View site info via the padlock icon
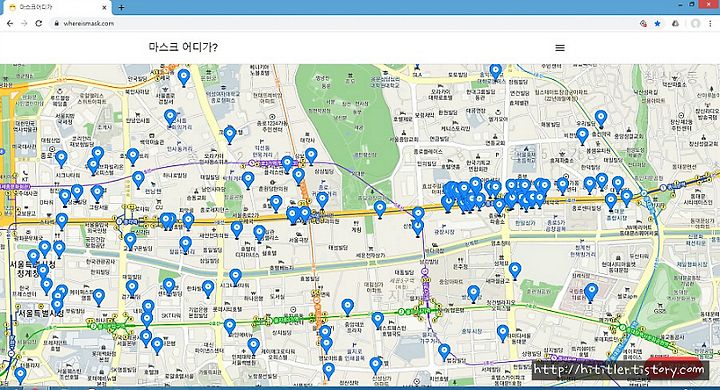Screen dimensions: 720x390 point(56,23)
